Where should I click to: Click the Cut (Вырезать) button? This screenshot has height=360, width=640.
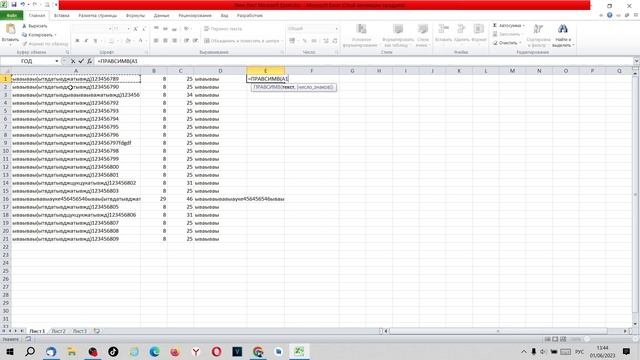point(35,26)
